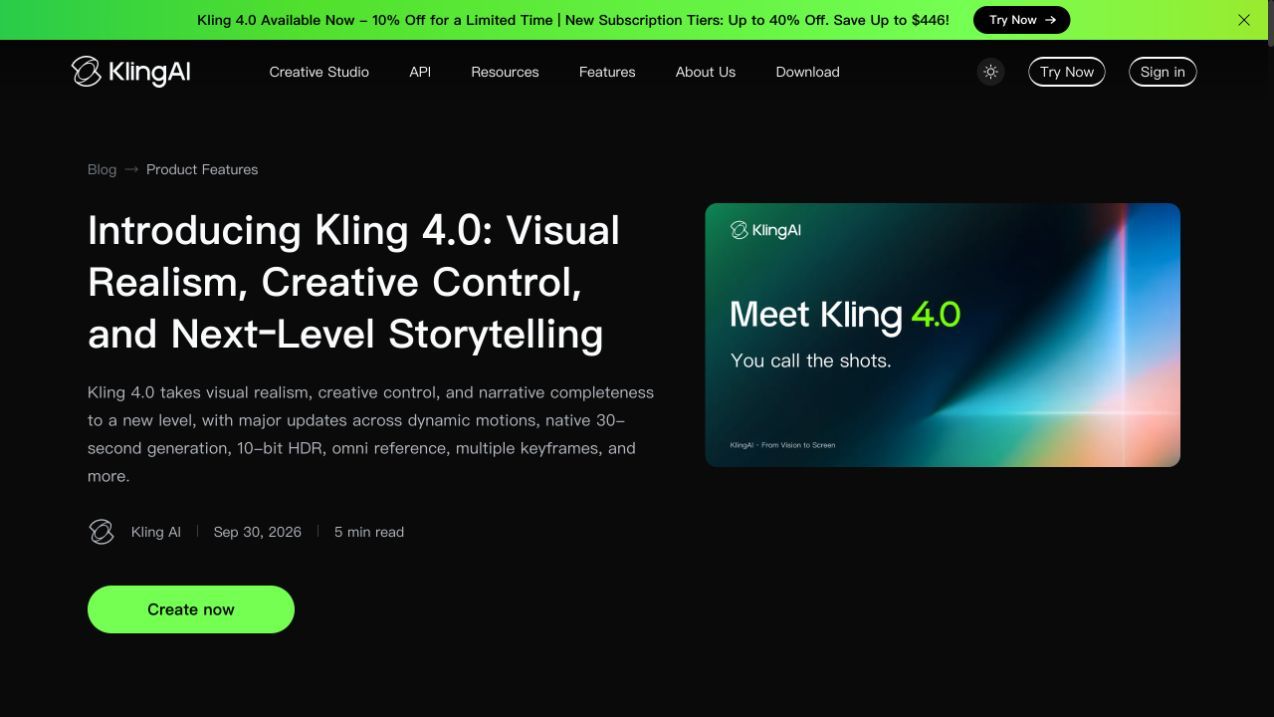
Task: Open the Resources menu
Action: click(505, 72)
